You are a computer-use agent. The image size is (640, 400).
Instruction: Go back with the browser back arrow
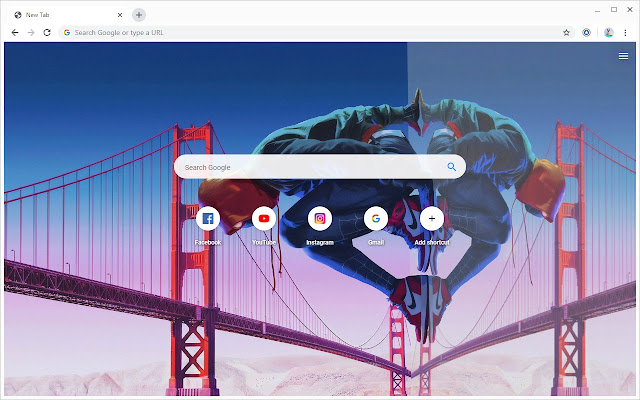click(15, 33)
